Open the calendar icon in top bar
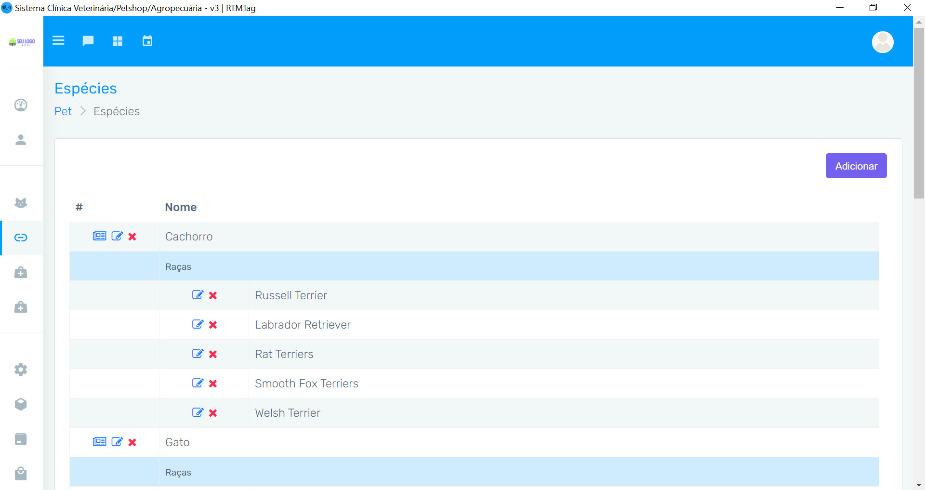The width and height of the screenshot is (925, 490). click(x=147, y=41)
